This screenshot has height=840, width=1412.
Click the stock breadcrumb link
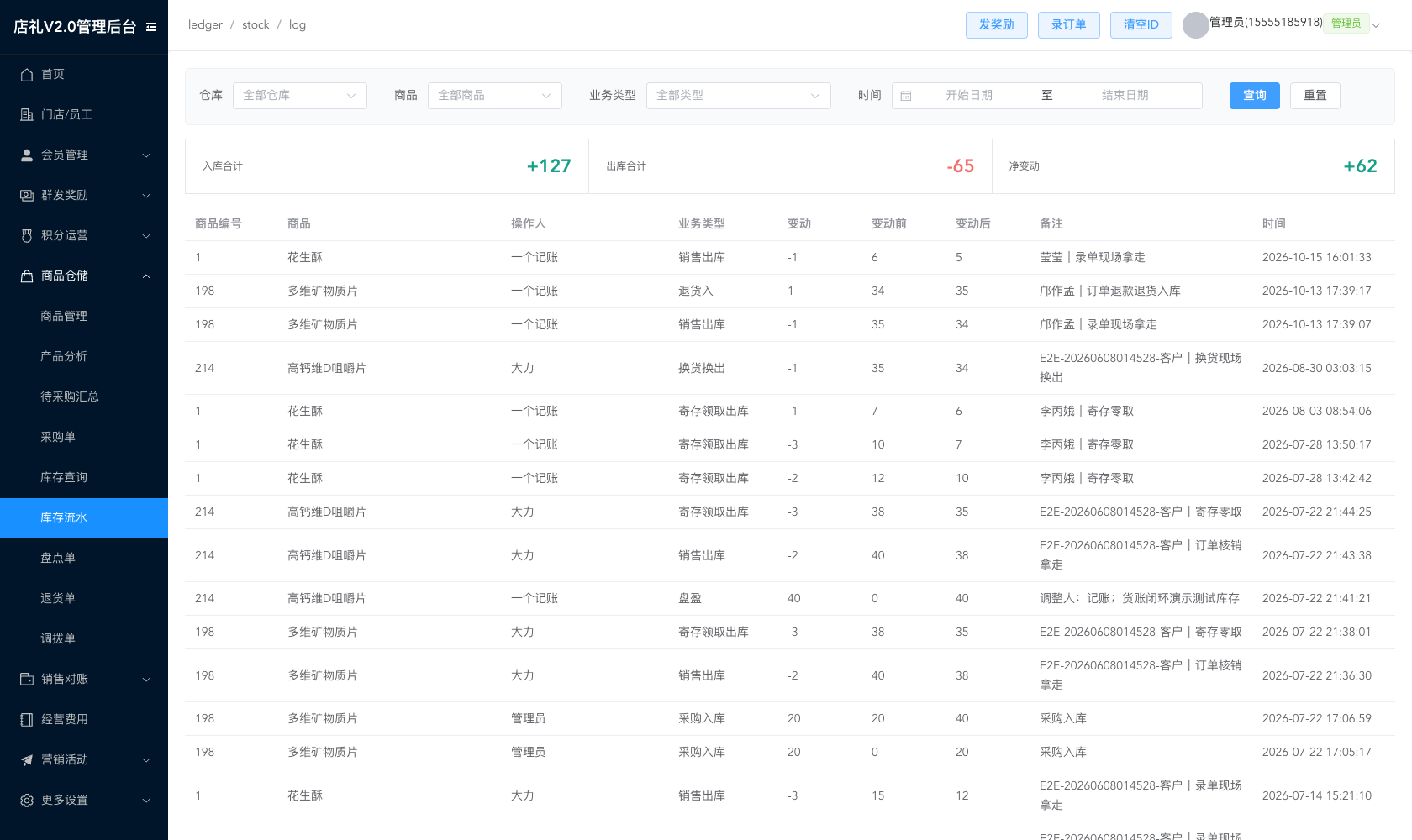pyautogui.click(x=256, y=25)
